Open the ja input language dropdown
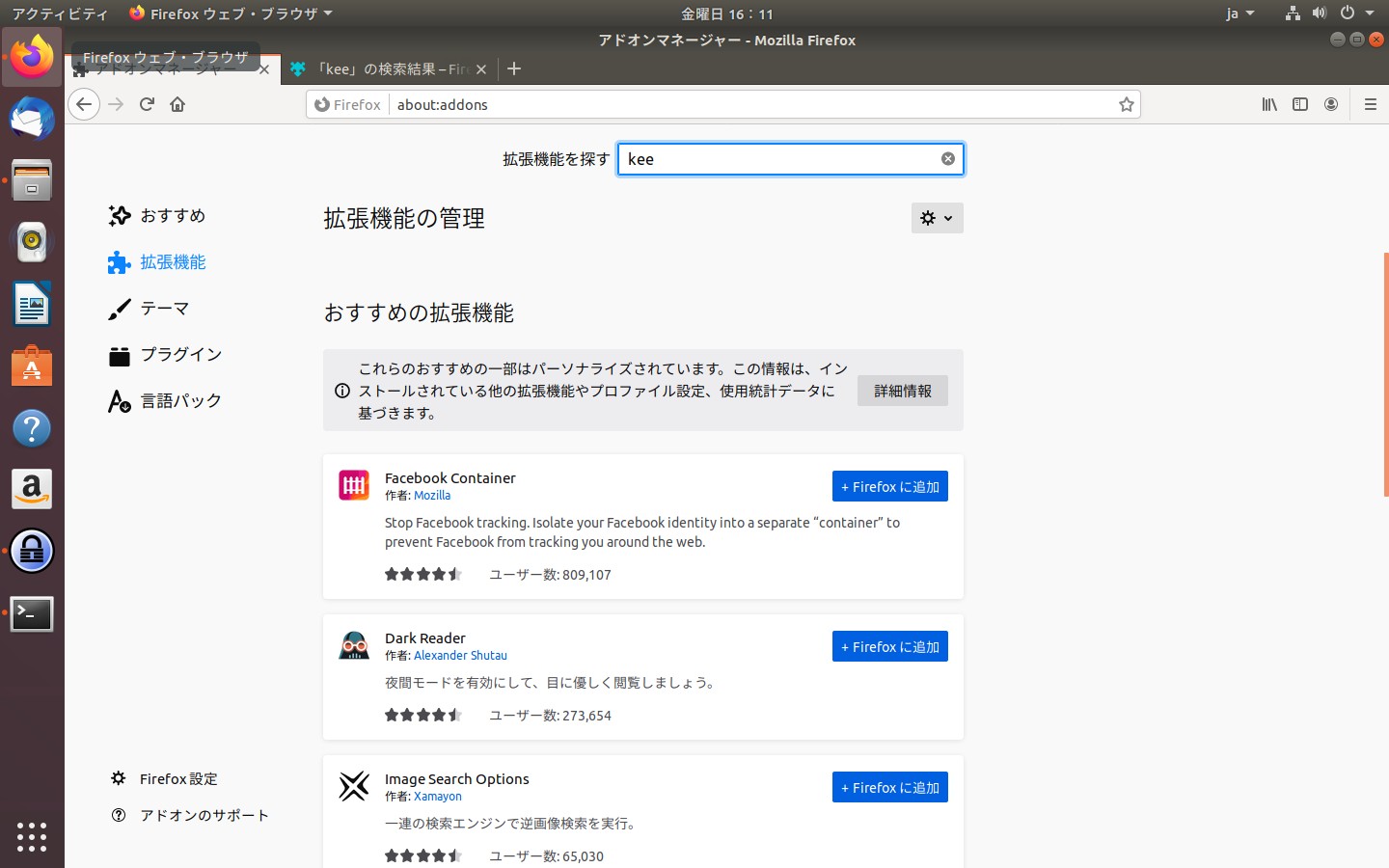The image size is (1389, 868). click(1239, 14)
